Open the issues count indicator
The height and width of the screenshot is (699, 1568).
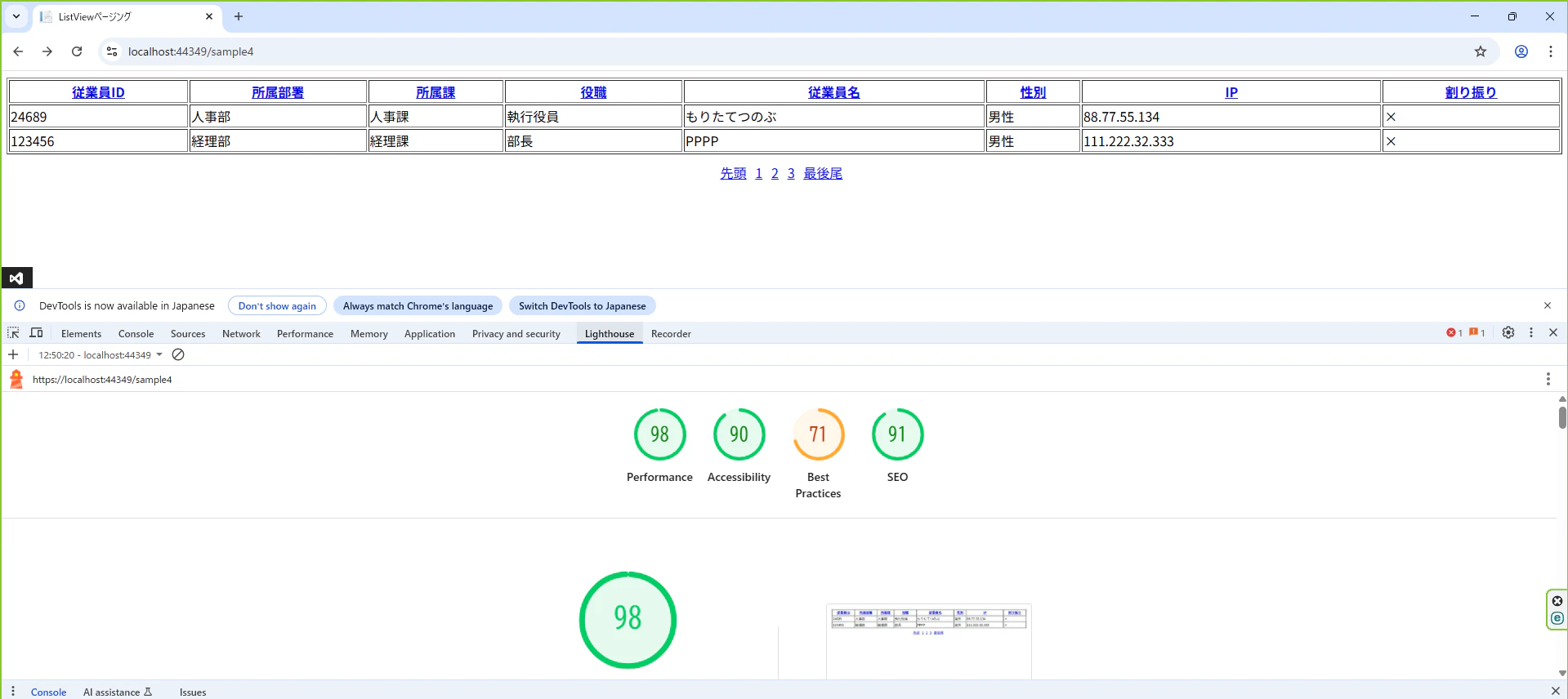(1477, 332)
